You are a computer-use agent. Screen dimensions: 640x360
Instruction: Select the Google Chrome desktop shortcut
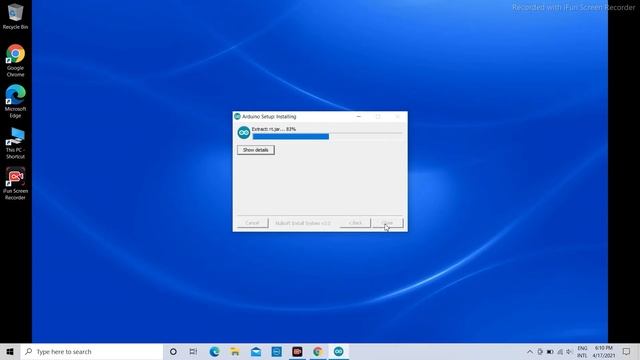(x=16, y=60)
